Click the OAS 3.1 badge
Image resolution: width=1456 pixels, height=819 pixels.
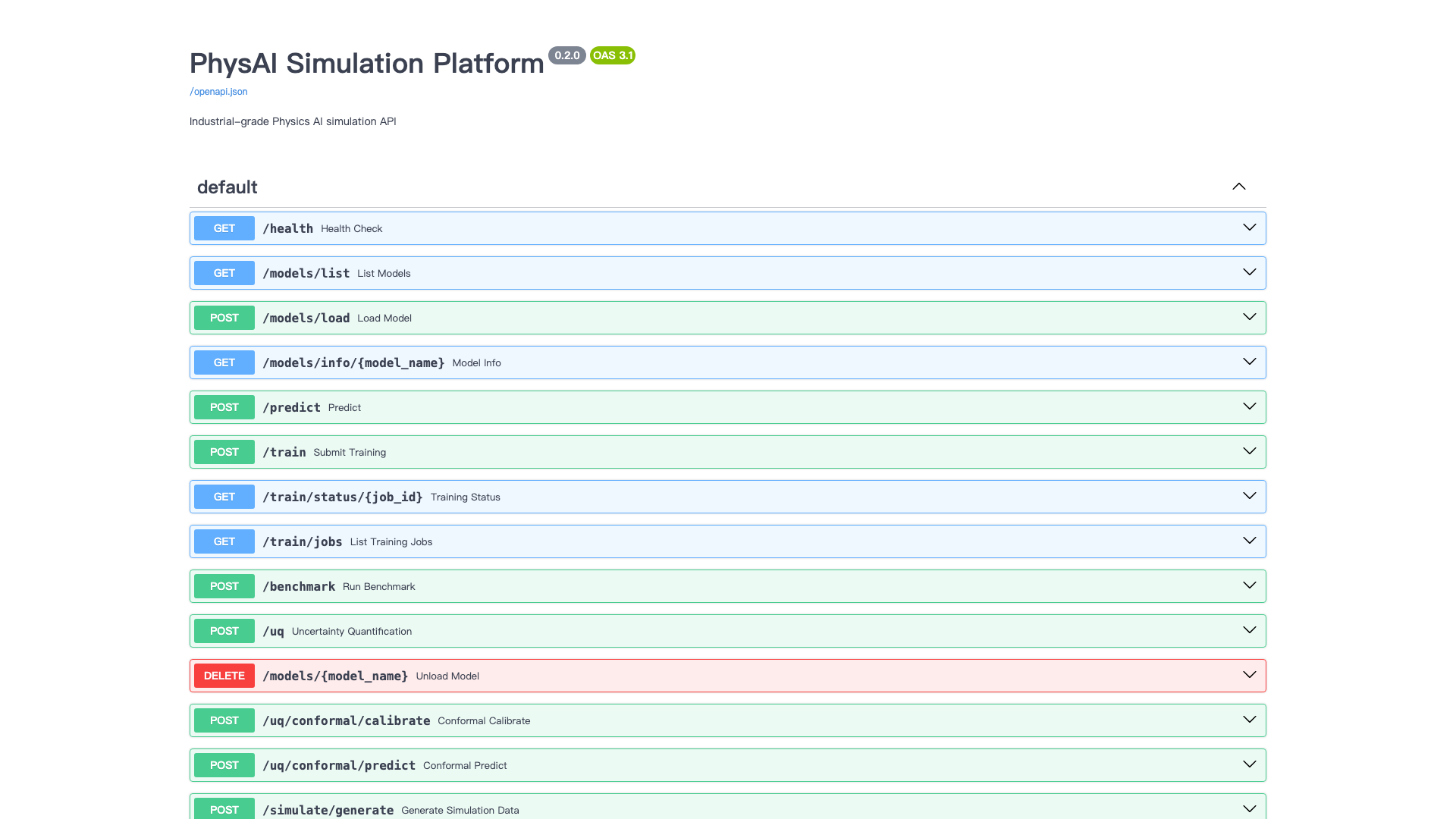click(613, 55)
